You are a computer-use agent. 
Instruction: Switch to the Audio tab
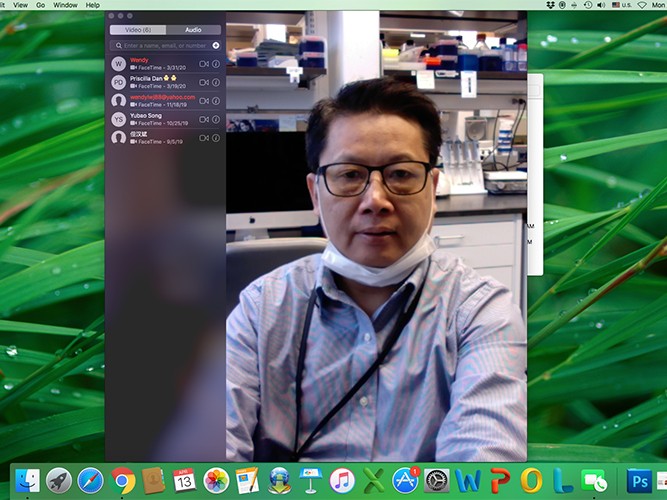point(193,30)
